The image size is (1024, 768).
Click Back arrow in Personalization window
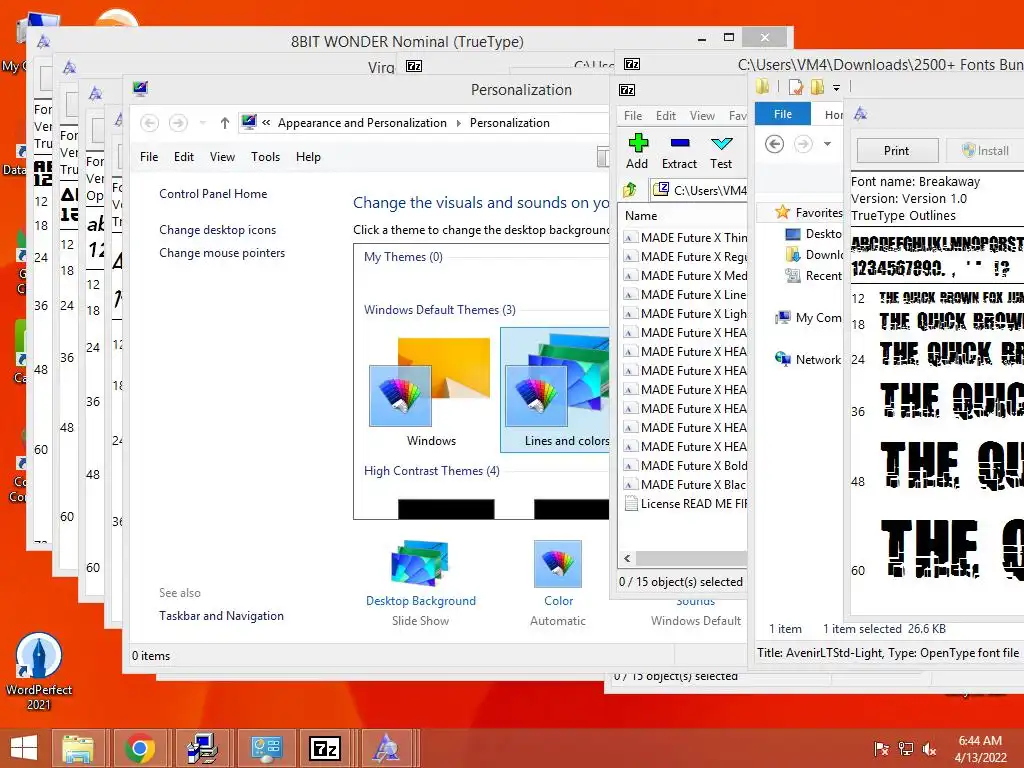(150, 123)
